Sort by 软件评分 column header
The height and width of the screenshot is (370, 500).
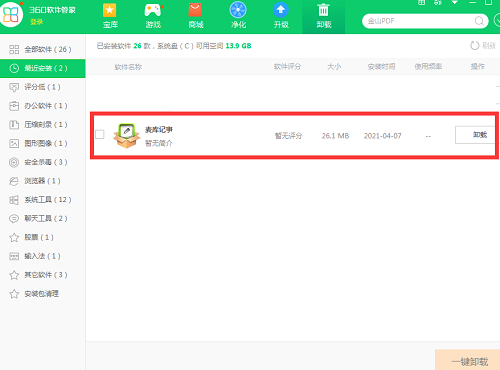click(x=287, y=67)
